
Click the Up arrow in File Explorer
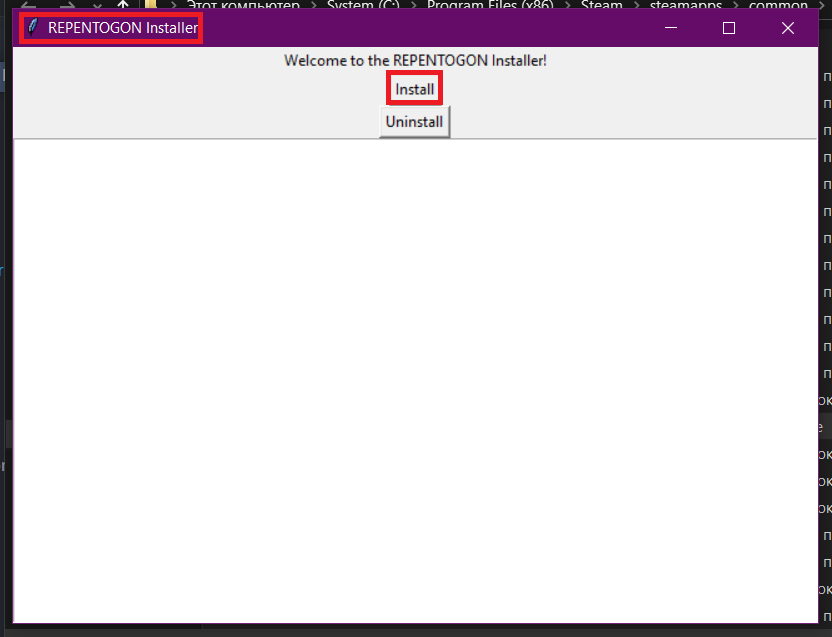123,5
